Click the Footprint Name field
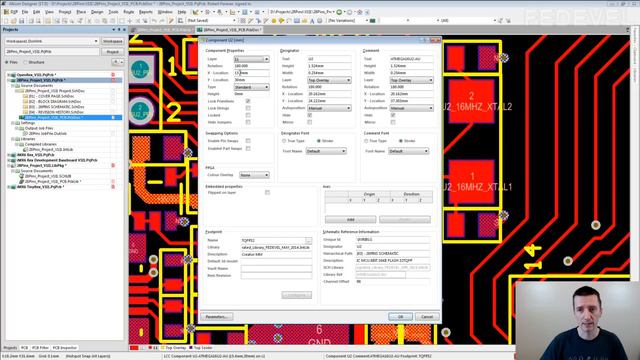The width and height of the screenshot is (640, 360). click(x=273, y=240)
